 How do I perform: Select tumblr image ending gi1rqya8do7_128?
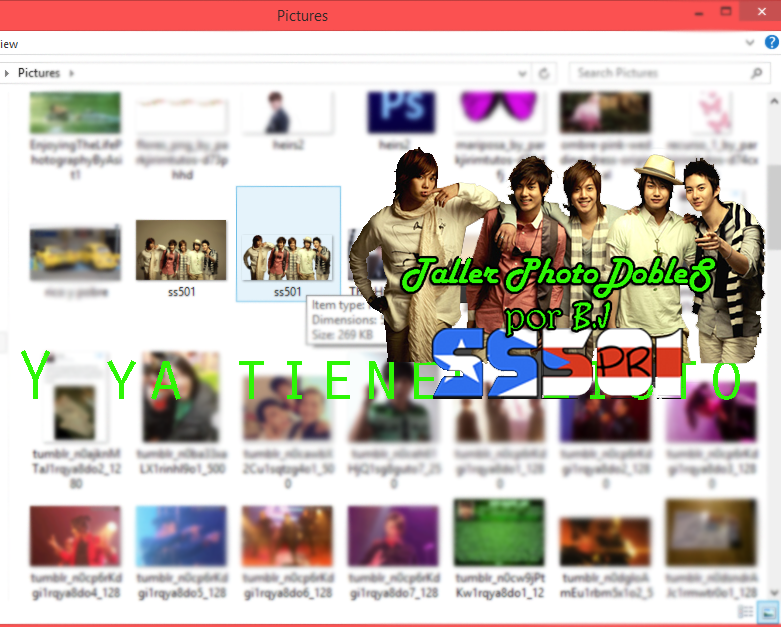click(393, 552)
